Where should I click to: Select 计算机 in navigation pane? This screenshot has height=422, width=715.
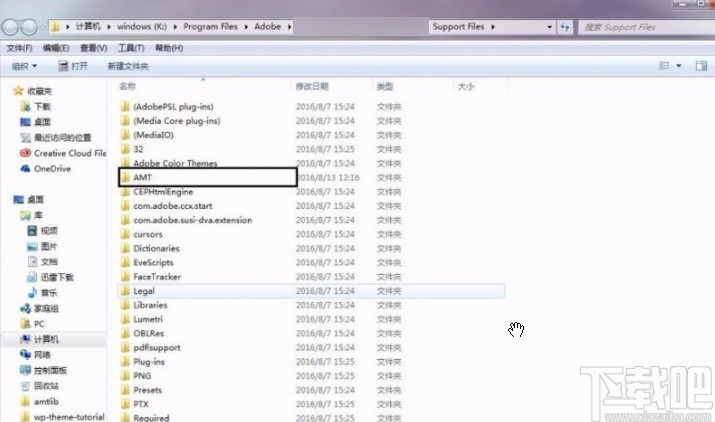[x=39, y=339]
